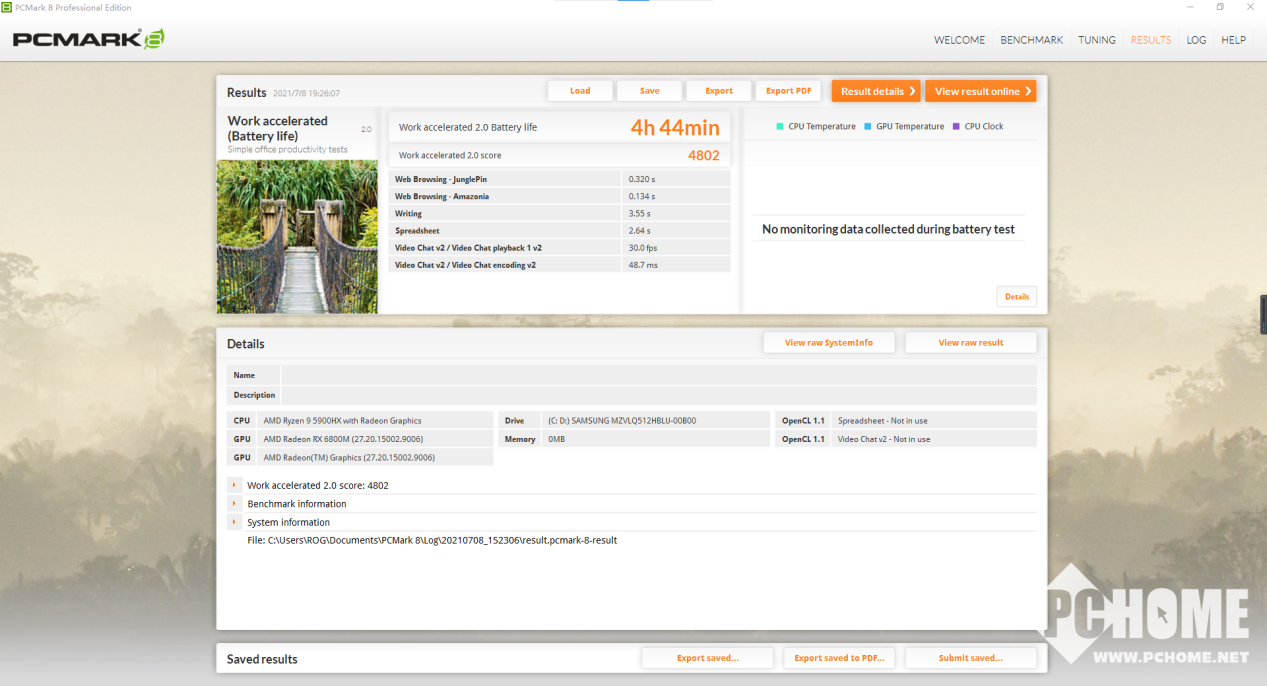Select Video Chat playback 1 v2 row
The width and height of the screenshot is (1267, 686).
[560, 247]
